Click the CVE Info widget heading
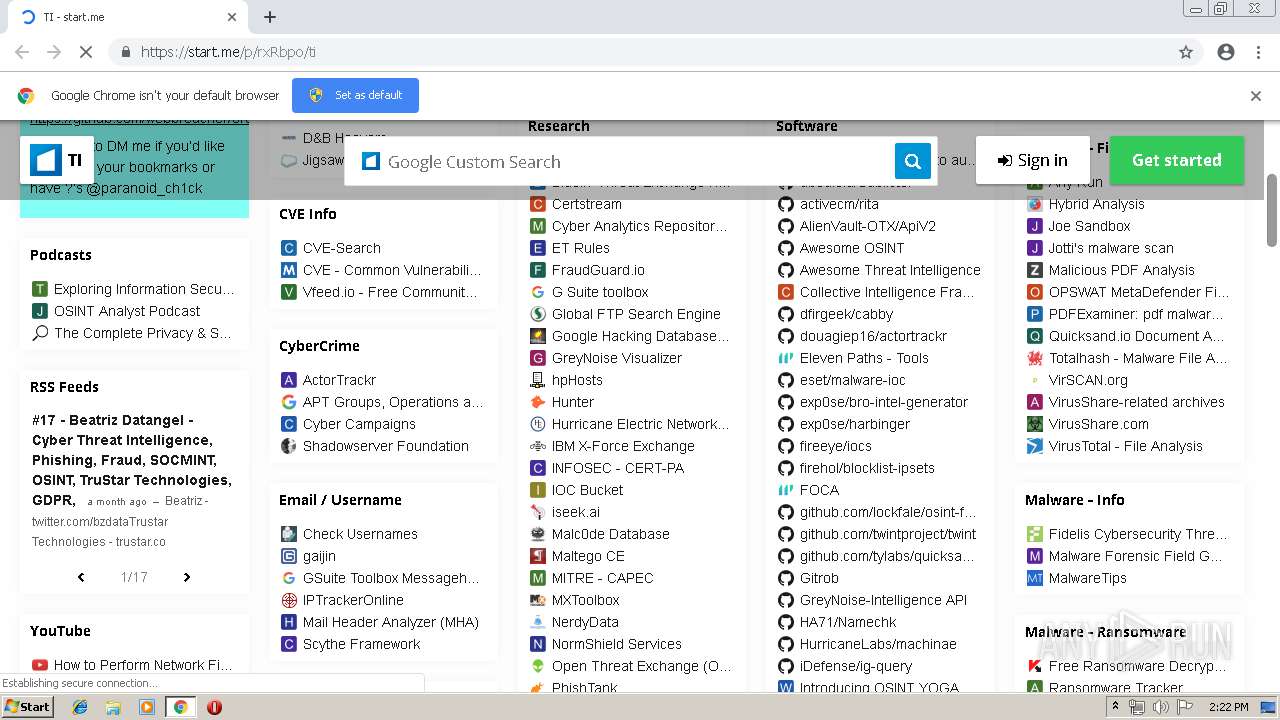This screenshot has height=720, width=1280. [x=308, y=214]
